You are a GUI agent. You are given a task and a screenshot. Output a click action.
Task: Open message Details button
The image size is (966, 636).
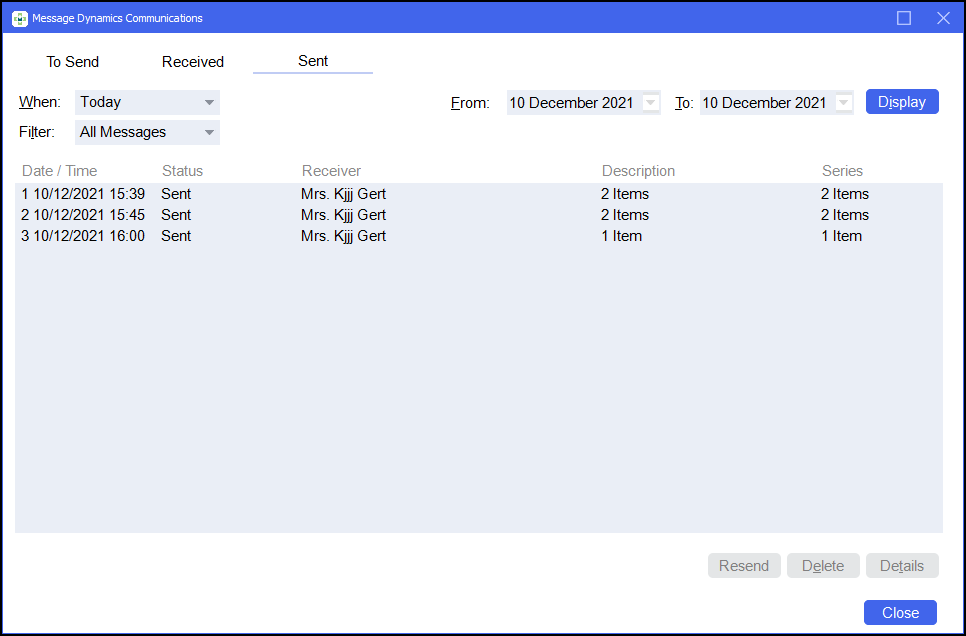[902, 566]
